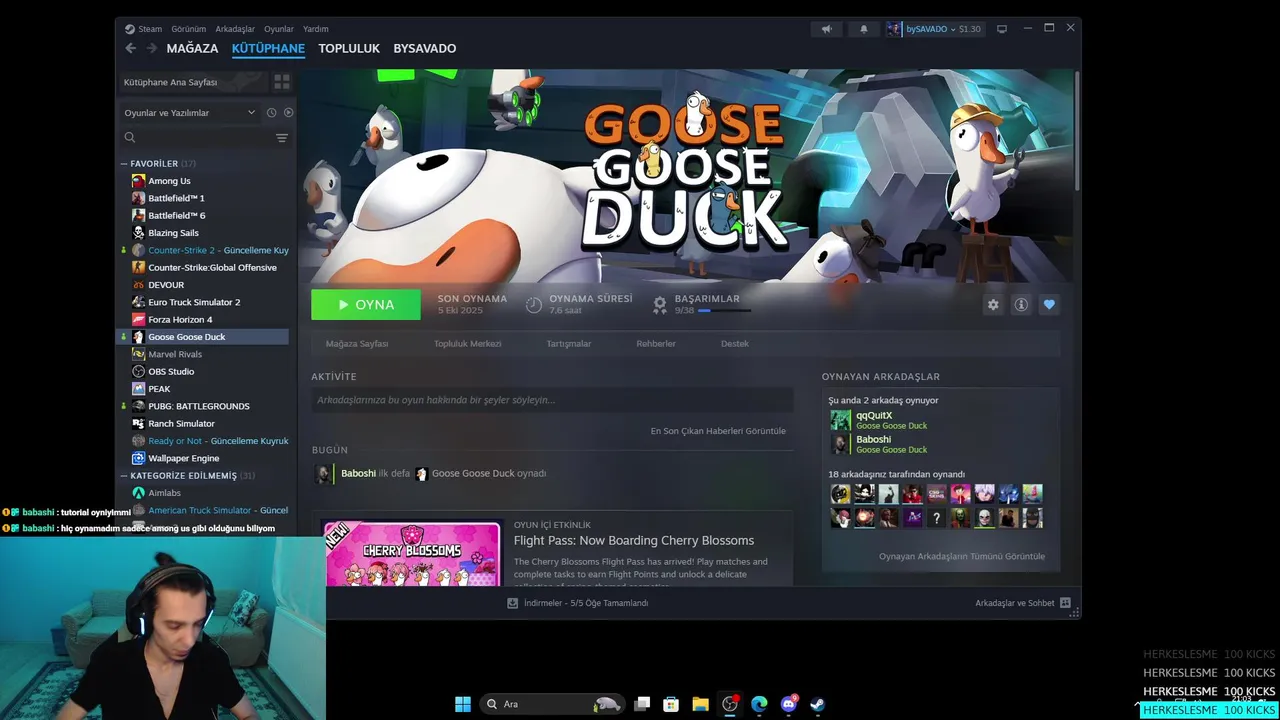Open bySAVADO account dropdown

point(934,29)
